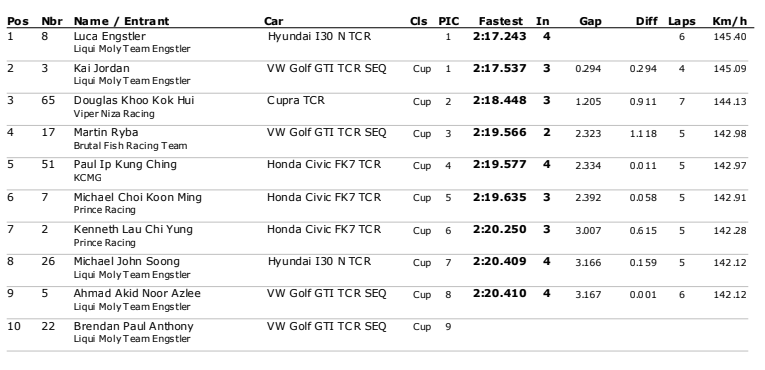The image size is (765, 370).
Task: Click Cupra TCR car cell
Action: pos(296,101)
